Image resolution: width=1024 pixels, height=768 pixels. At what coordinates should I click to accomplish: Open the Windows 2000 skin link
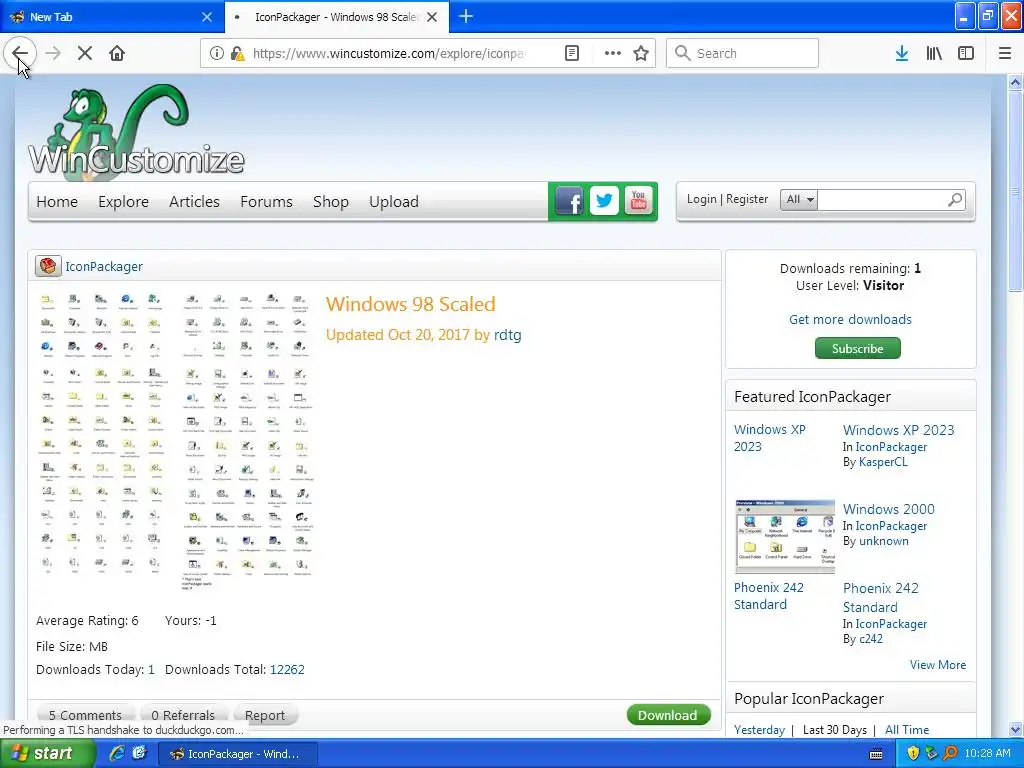[888, 509]
